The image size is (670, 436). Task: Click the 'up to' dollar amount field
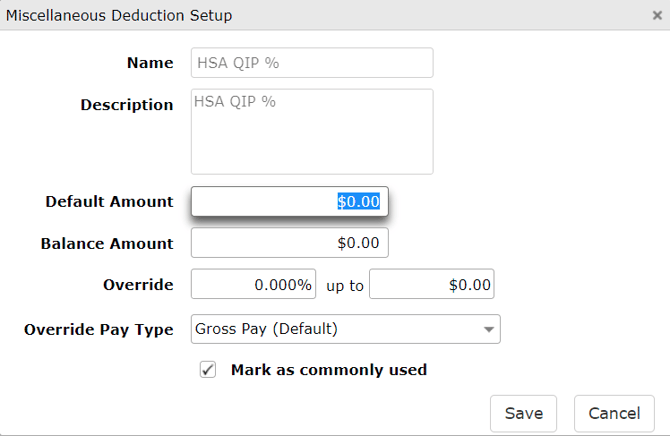[x=431, y=285]
